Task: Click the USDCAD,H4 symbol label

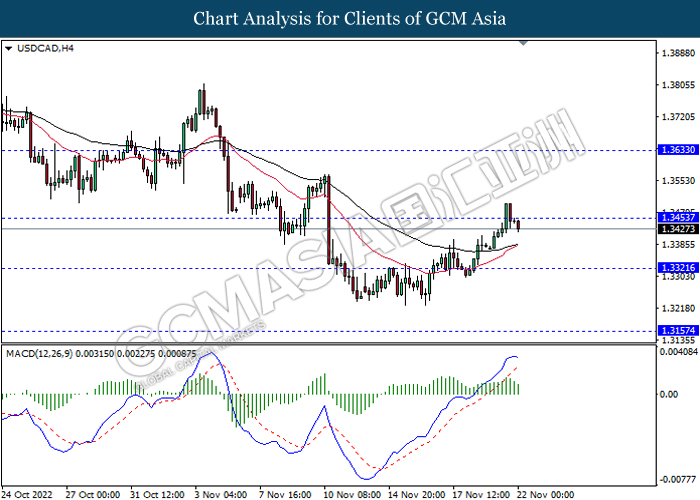Action: 45,48
